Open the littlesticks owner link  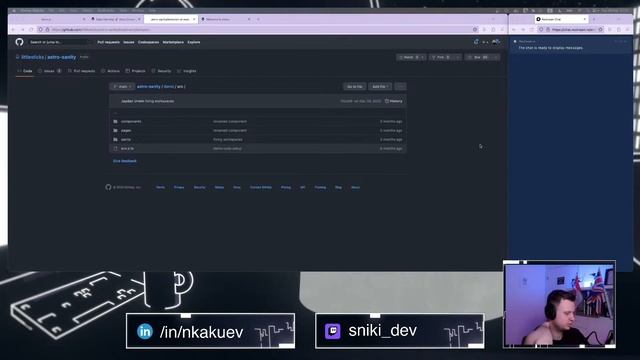tap(32, 57)
